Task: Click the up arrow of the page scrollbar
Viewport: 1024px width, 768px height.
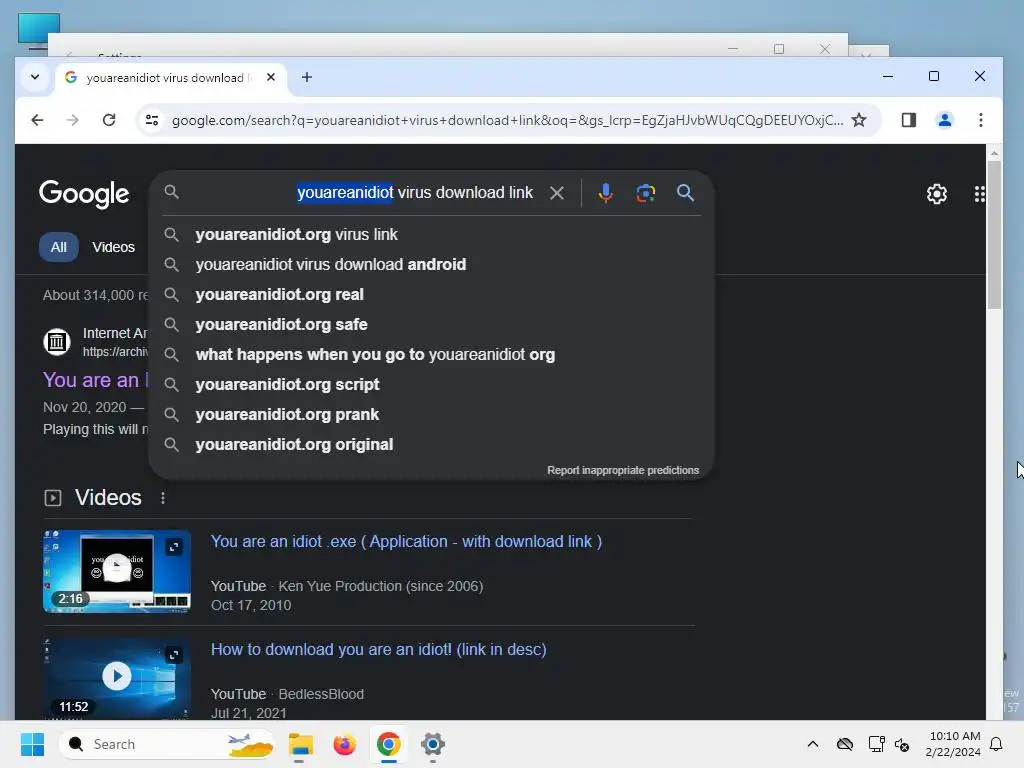Action: click(993, 153)
